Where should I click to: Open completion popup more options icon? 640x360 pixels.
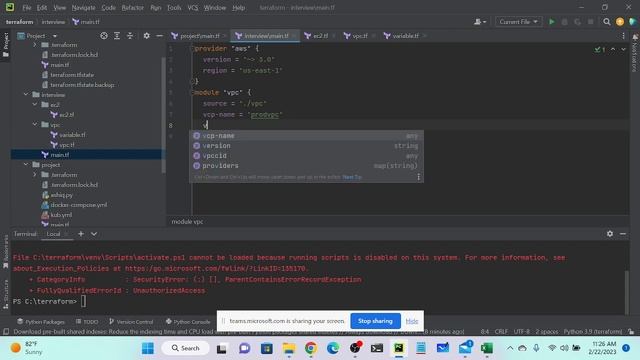click(418, 177)
